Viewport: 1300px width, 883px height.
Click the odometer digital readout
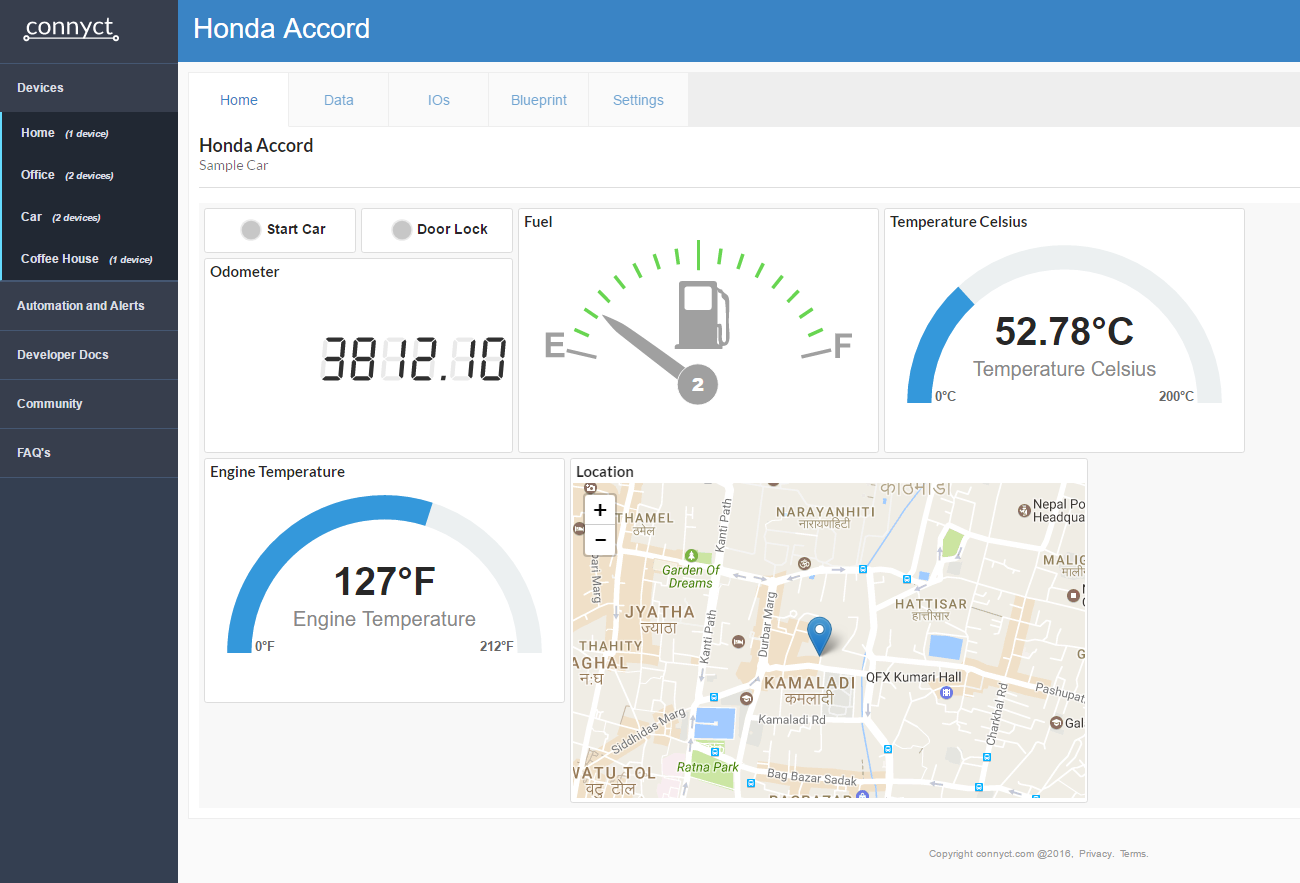[413, 360]
